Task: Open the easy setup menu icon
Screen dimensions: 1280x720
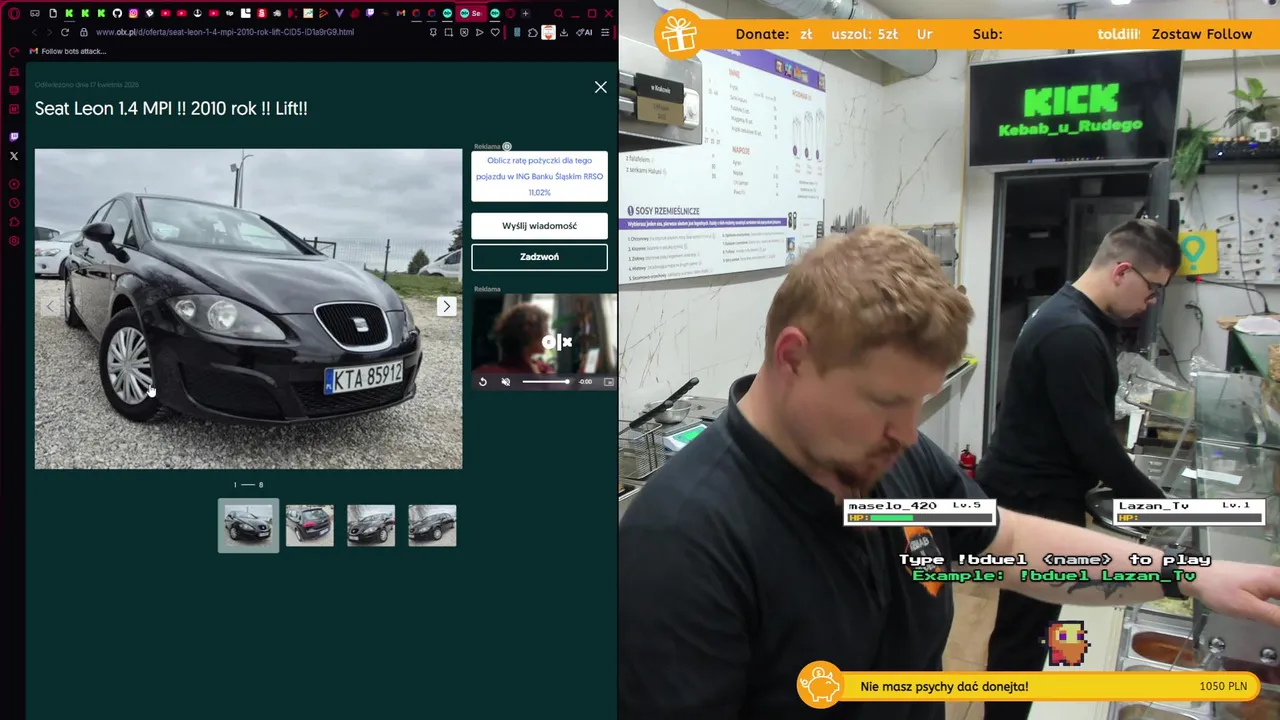Action: pos(605,32)
